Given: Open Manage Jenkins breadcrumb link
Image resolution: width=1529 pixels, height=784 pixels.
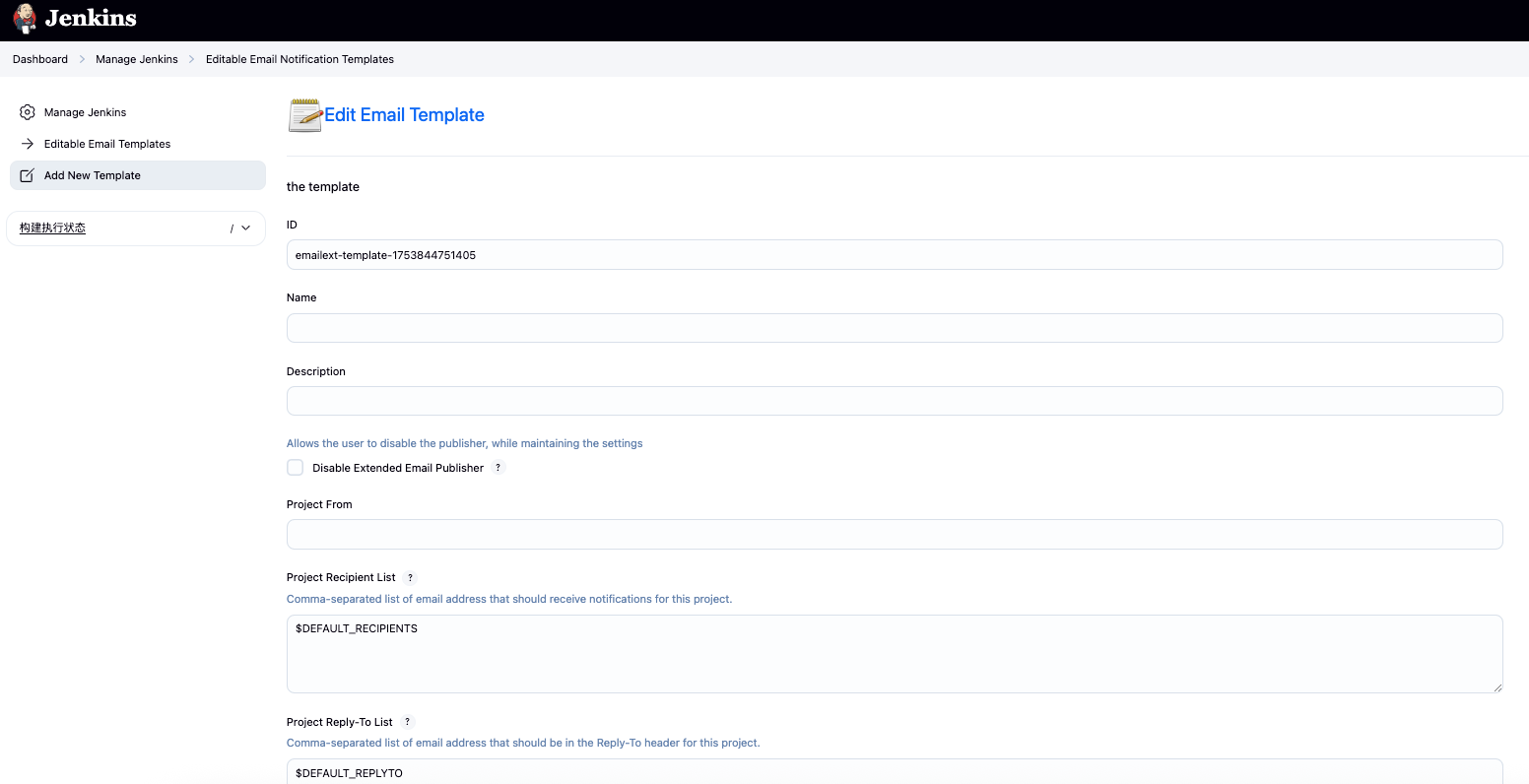Looking at the screenshot, I should pos(137,59).
